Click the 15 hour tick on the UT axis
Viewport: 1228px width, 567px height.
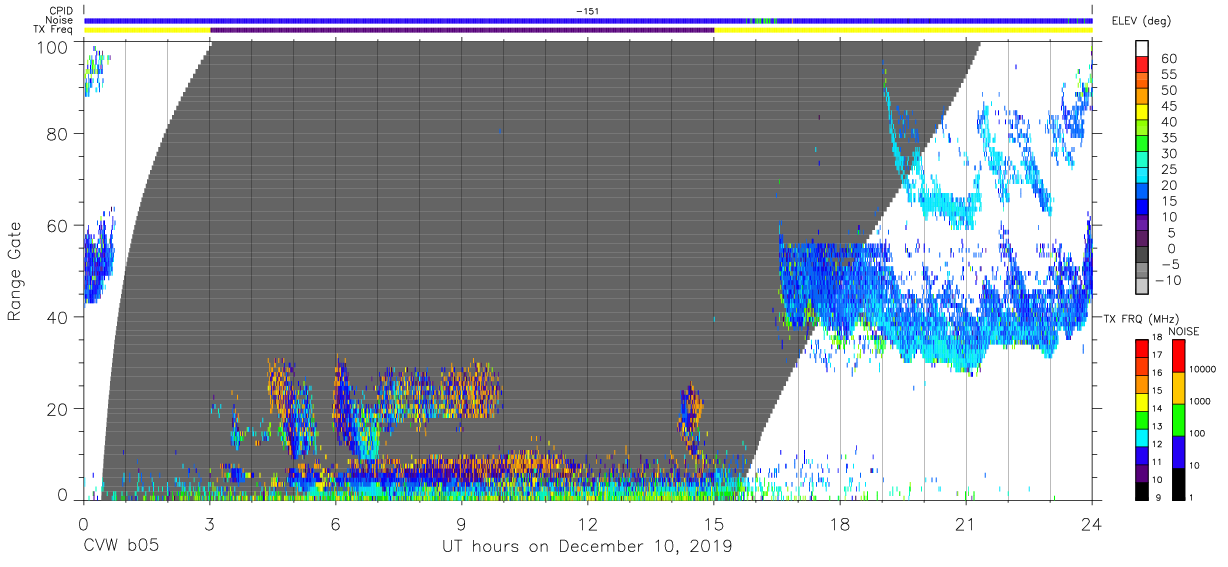[x=714, y=523]
